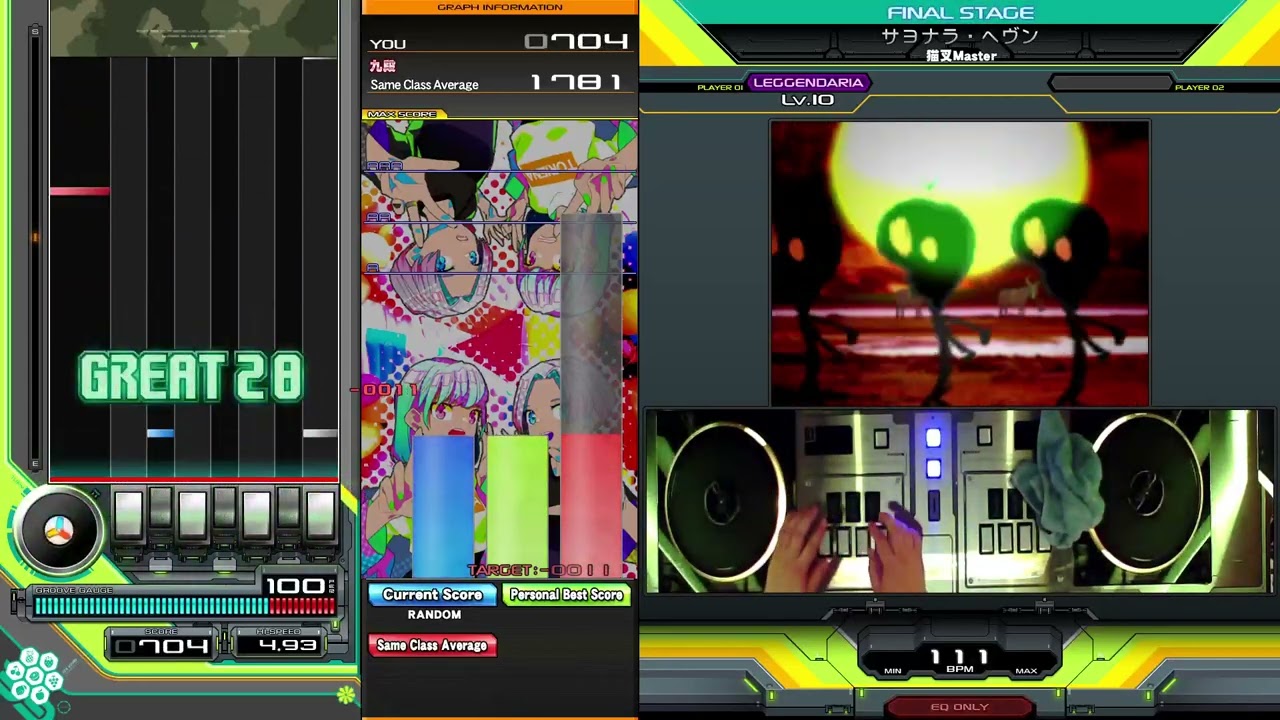Click the MIN label beside BPM

tap(892, 671)
